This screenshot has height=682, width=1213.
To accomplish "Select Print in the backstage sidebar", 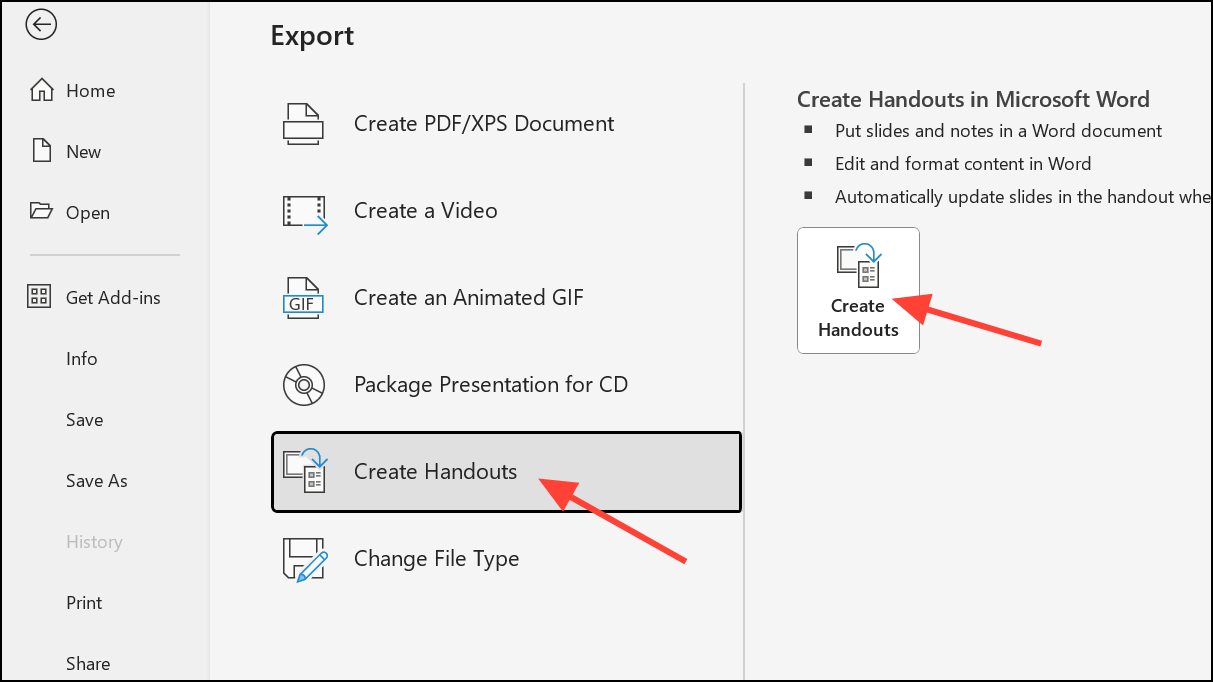I will [85, 603].
